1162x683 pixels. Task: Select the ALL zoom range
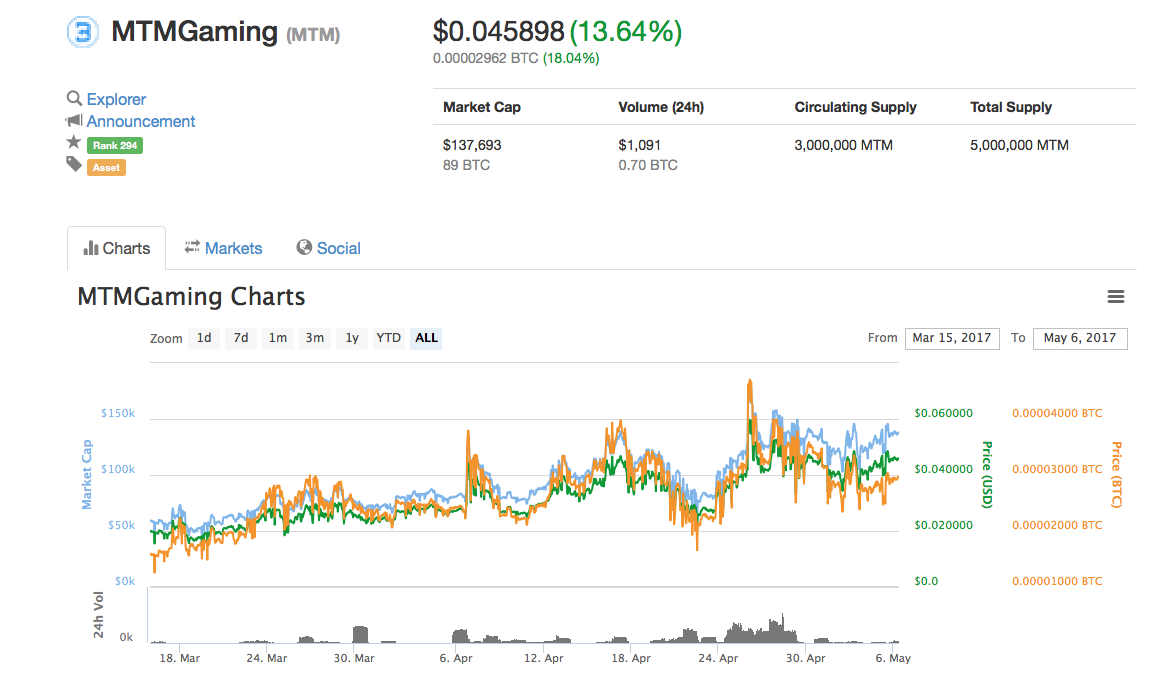click(426, 338)
